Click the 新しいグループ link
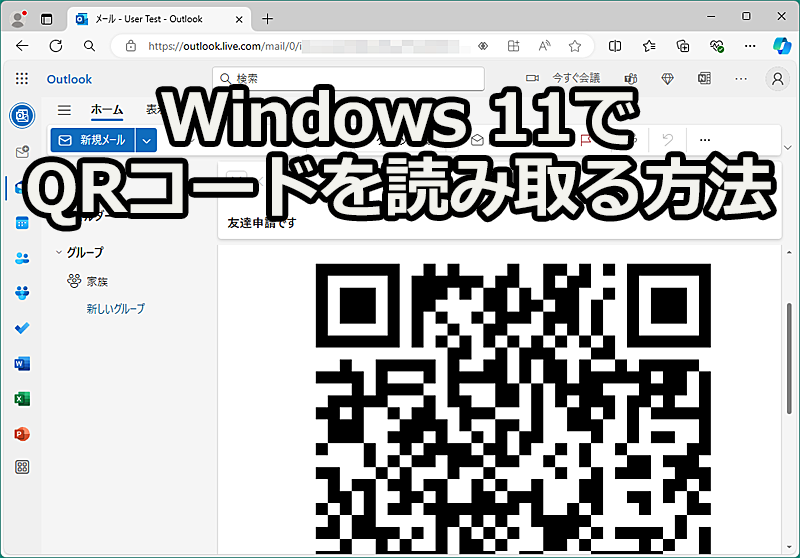This screenshot has width=800, height=558. coord(115,309)
